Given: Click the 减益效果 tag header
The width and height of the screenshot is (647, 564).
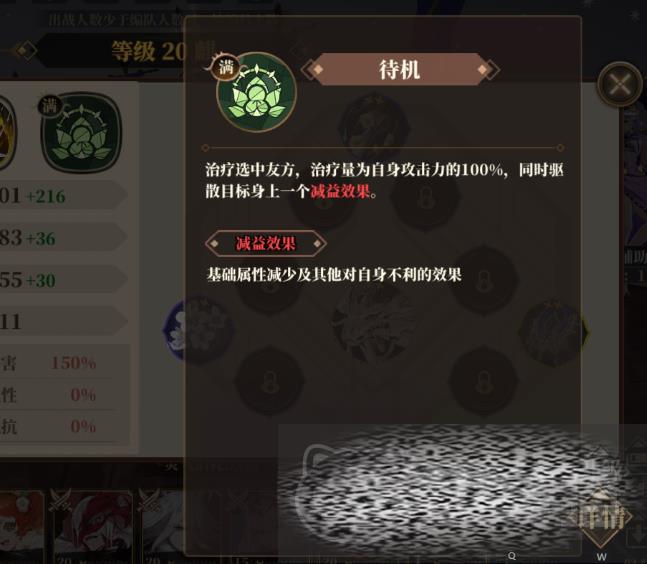Looking at the screenshot, I should click(266, 243).
